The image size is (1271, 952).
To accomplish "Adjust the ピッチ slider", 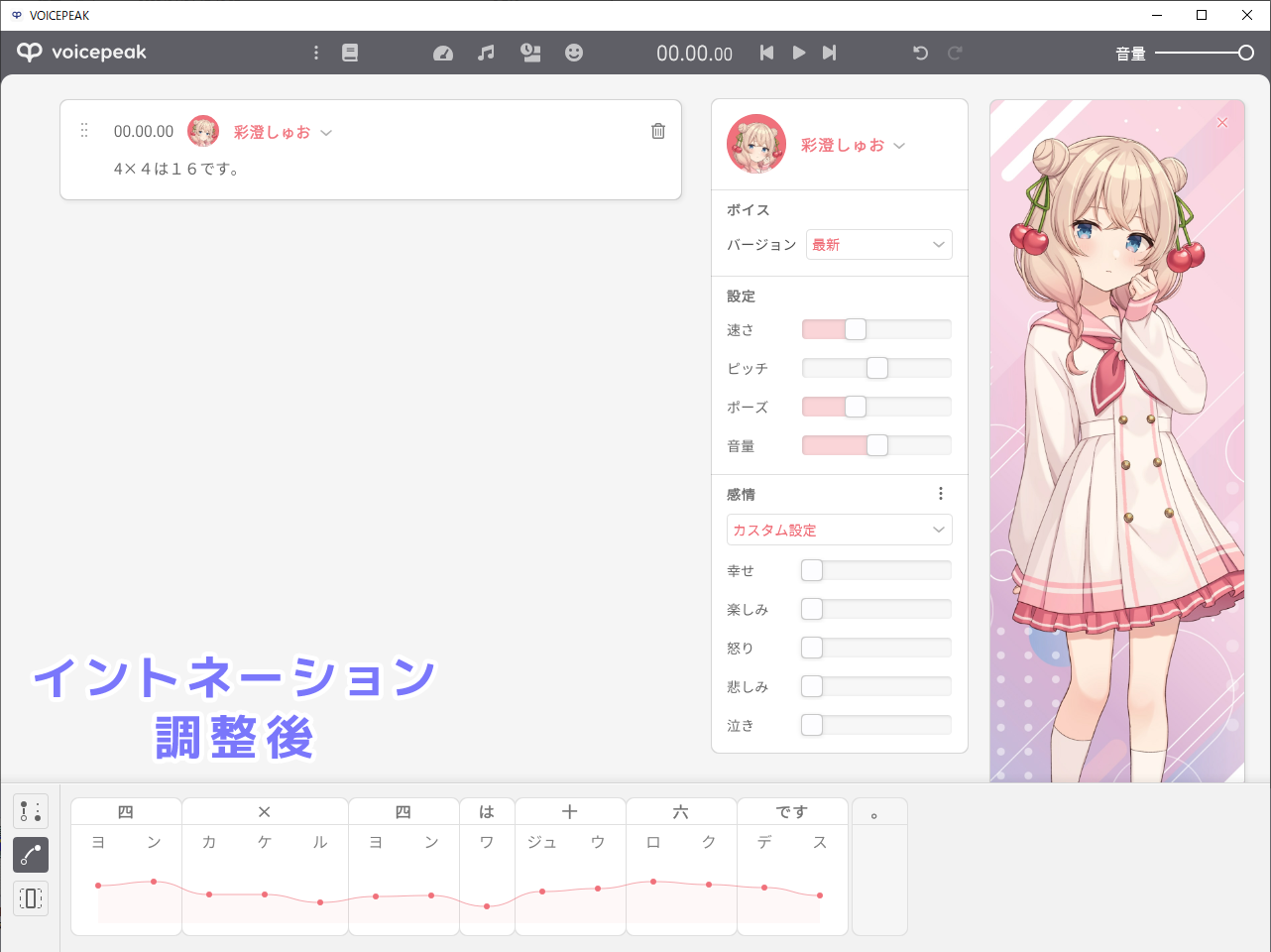I will 876,368.
